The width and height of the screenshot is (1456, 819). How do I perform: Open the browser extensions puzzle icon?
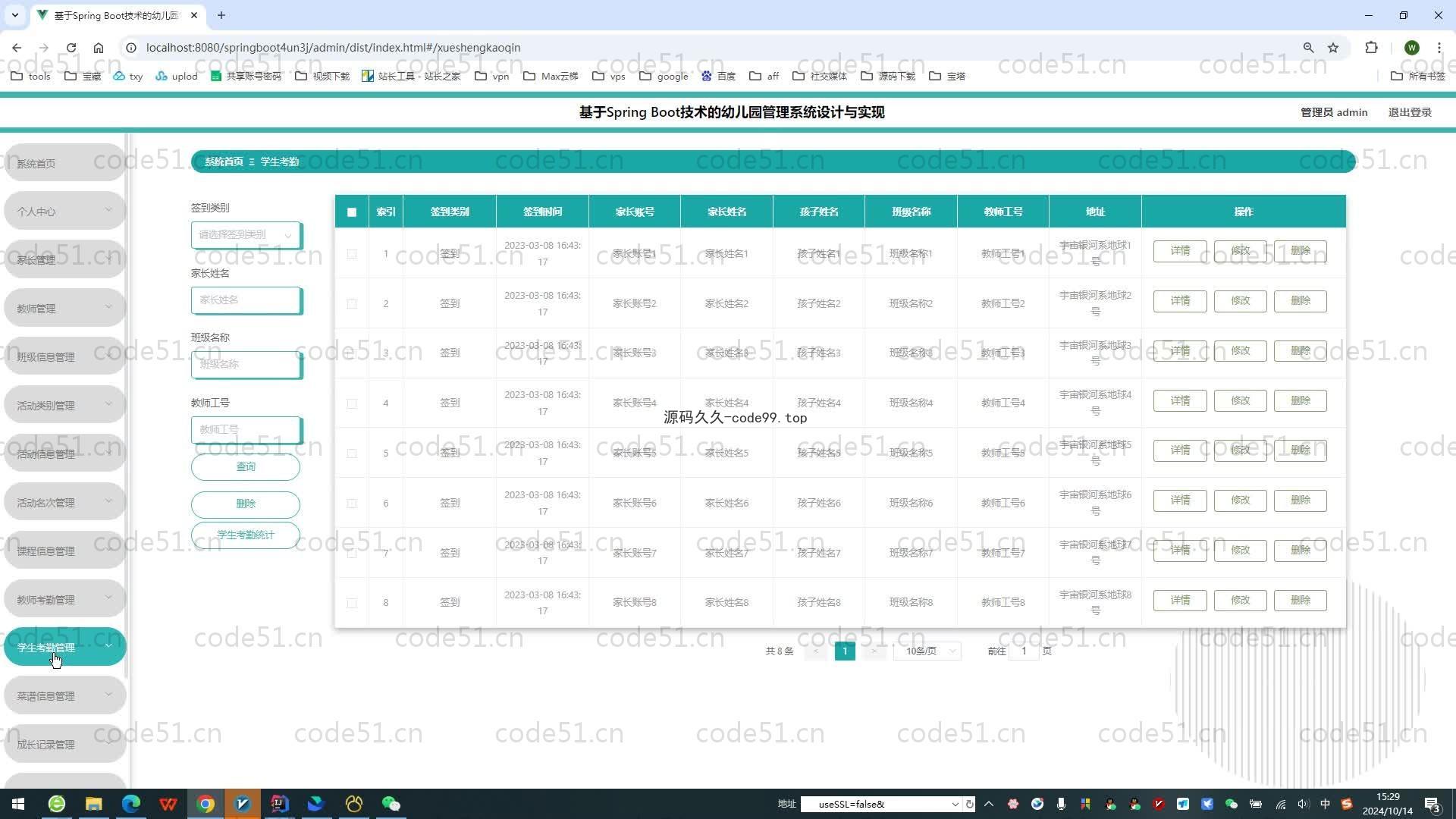(x=1371, y=47)
